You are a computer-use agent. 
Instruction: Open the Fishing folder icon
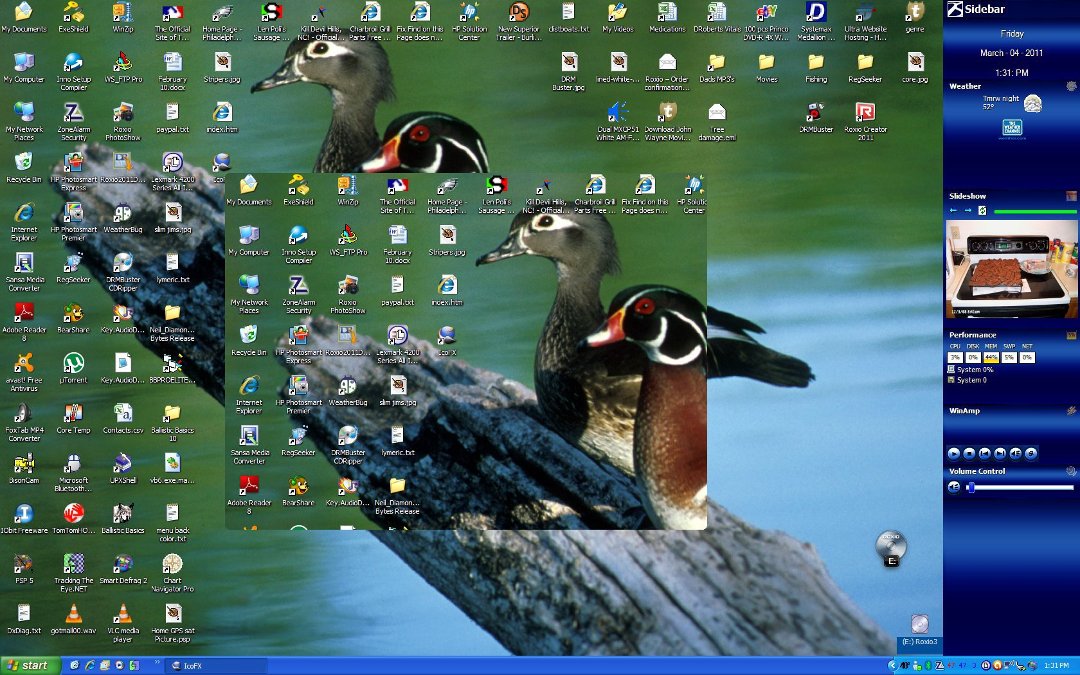[816, 63]
